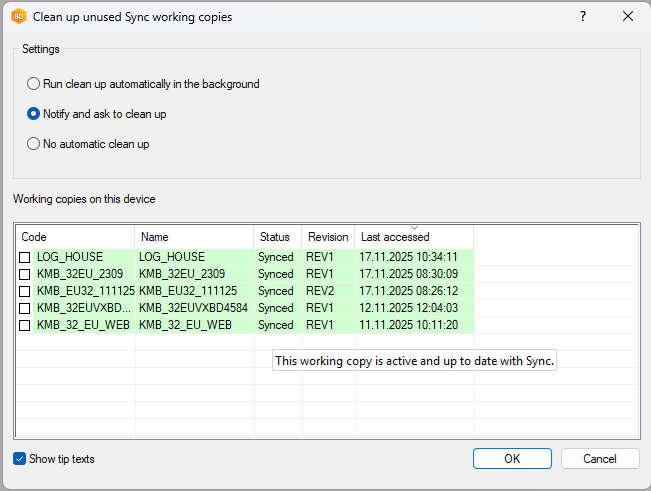The image size is (651, 491).
Task: Tick the KMB_32_EU_WEB checkbox
Action: click(x=25, y=325)
